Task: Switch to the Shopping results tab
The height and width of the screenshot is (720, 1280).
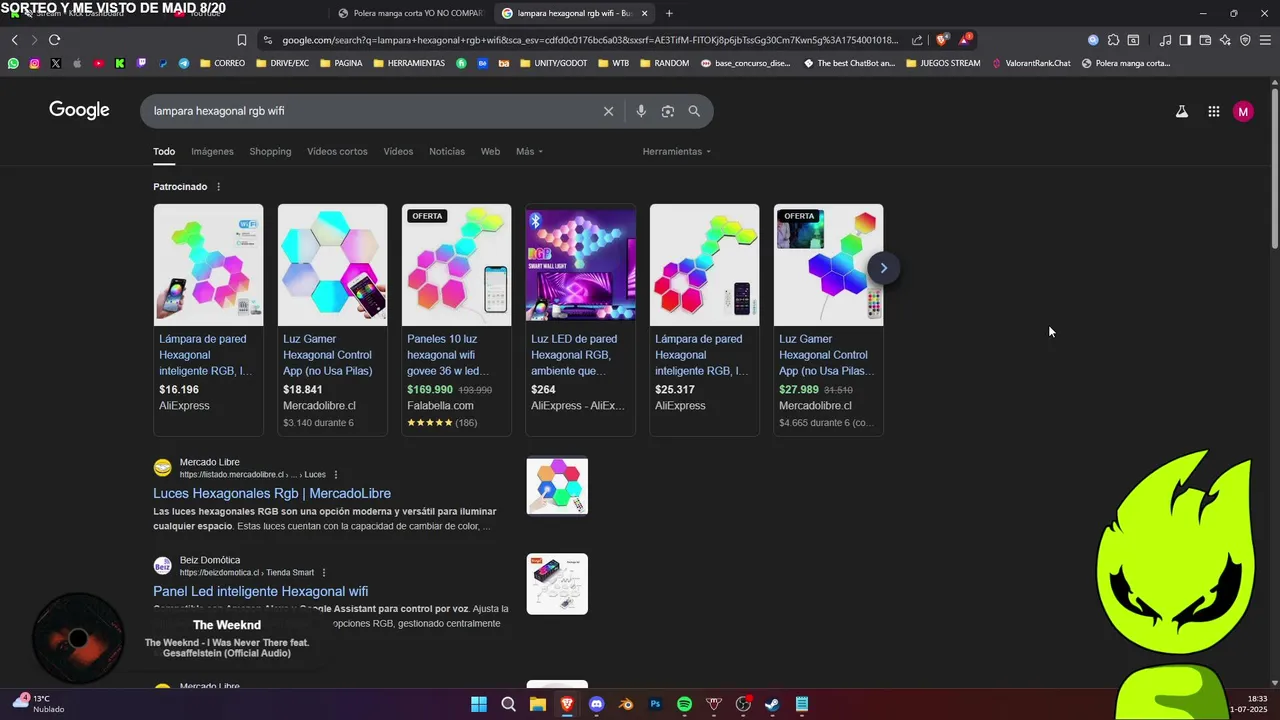Action: point(270,152)
